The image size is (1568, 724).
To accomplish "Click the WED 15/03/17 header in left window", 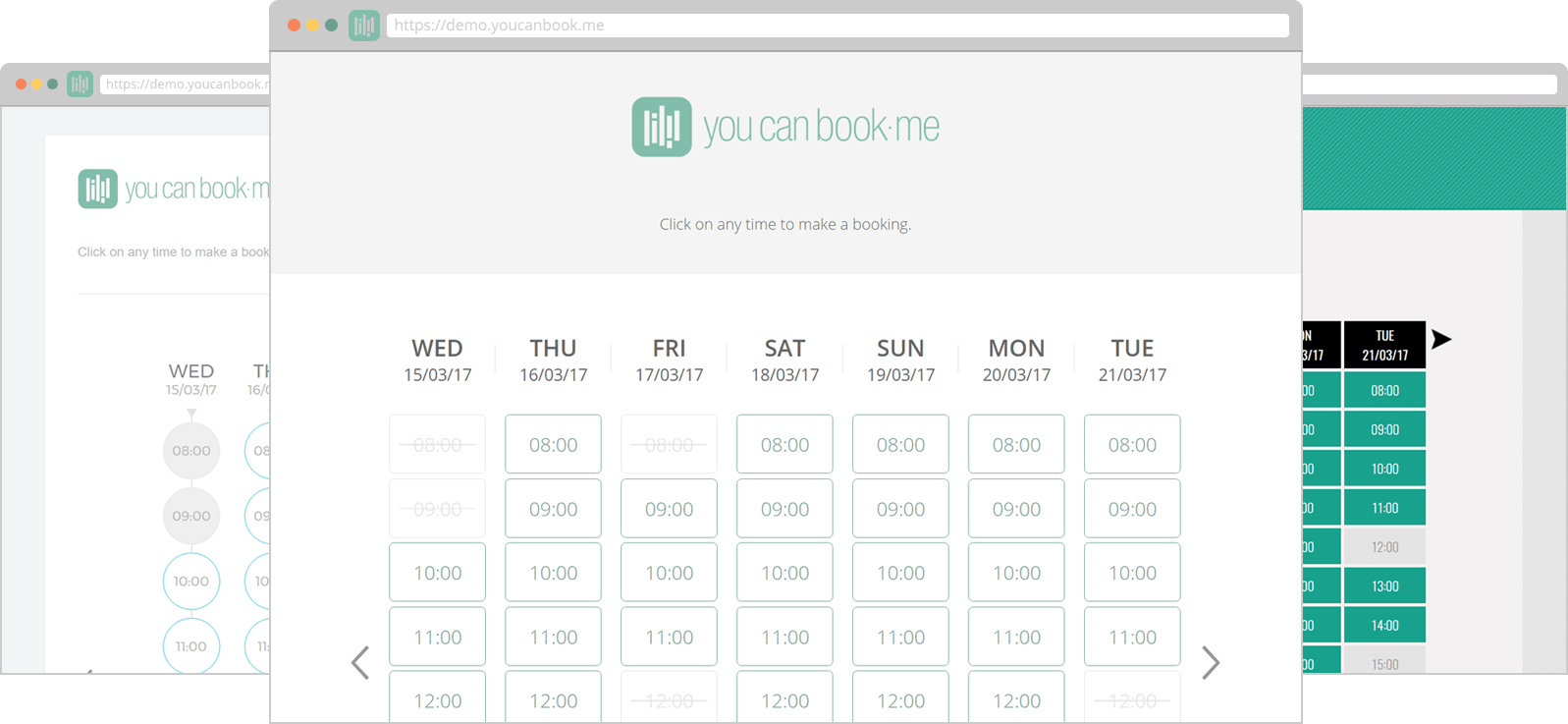I will point(191,379).
